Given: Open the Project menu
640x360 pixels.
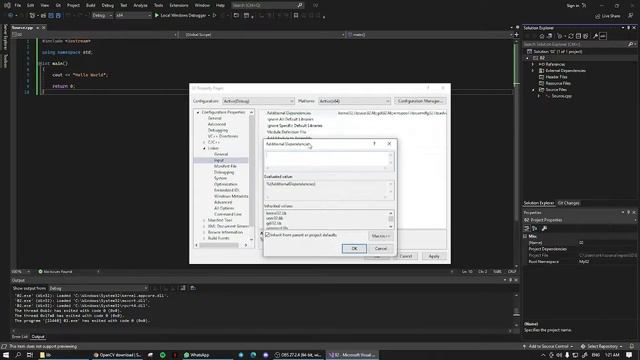Looking at the screenshot, I should pyautogui.click(x=73, y=5).
